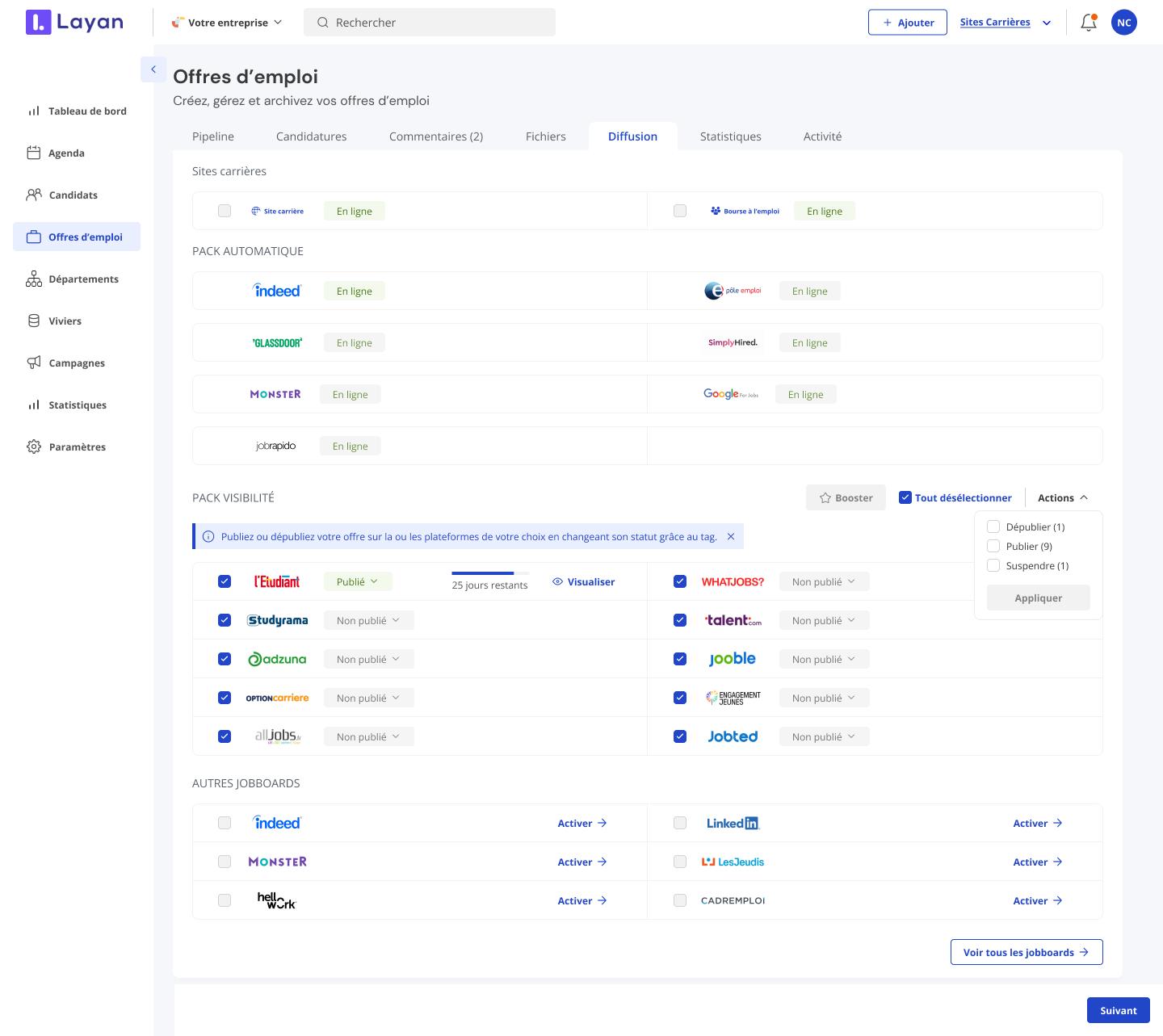The image size is (1163, 1036).
Task: Uncheck the Studyrama checkbox
Action: [x=225, y=620]
